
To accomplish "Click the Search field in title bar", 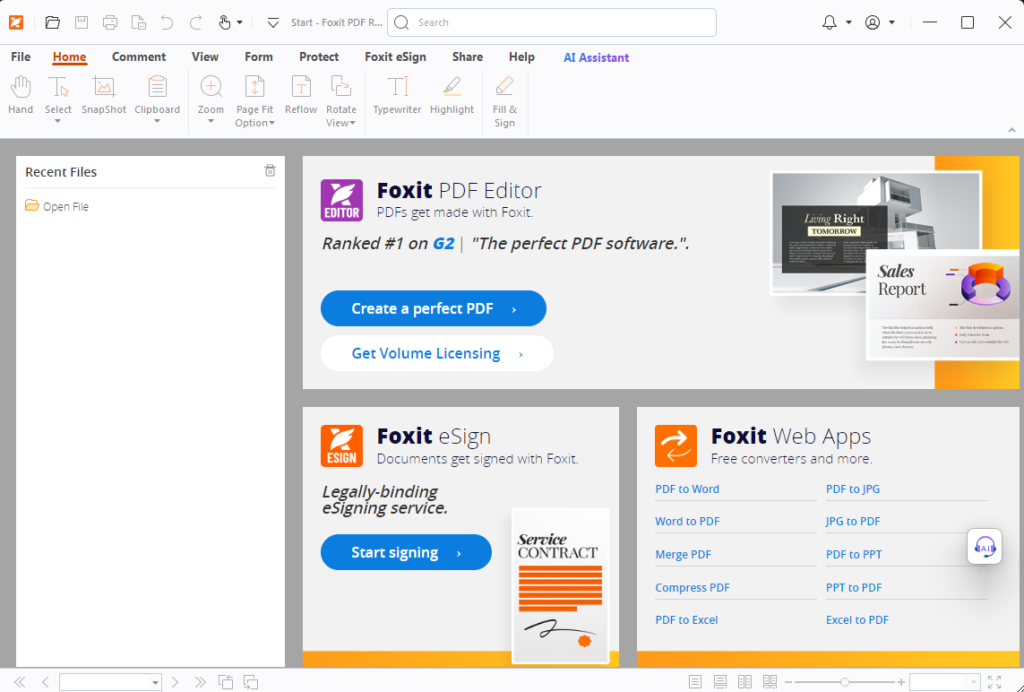I will (552, 22).
